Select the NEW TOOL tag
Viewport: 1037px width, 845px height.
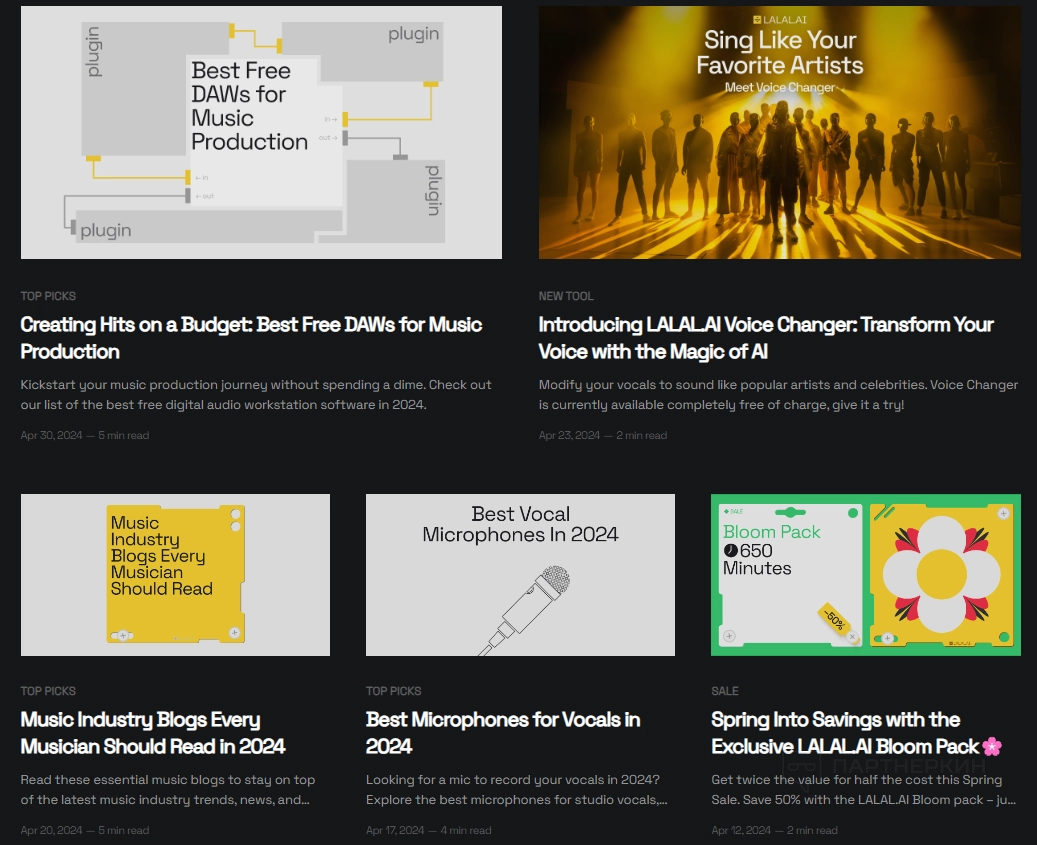point(566,296)
